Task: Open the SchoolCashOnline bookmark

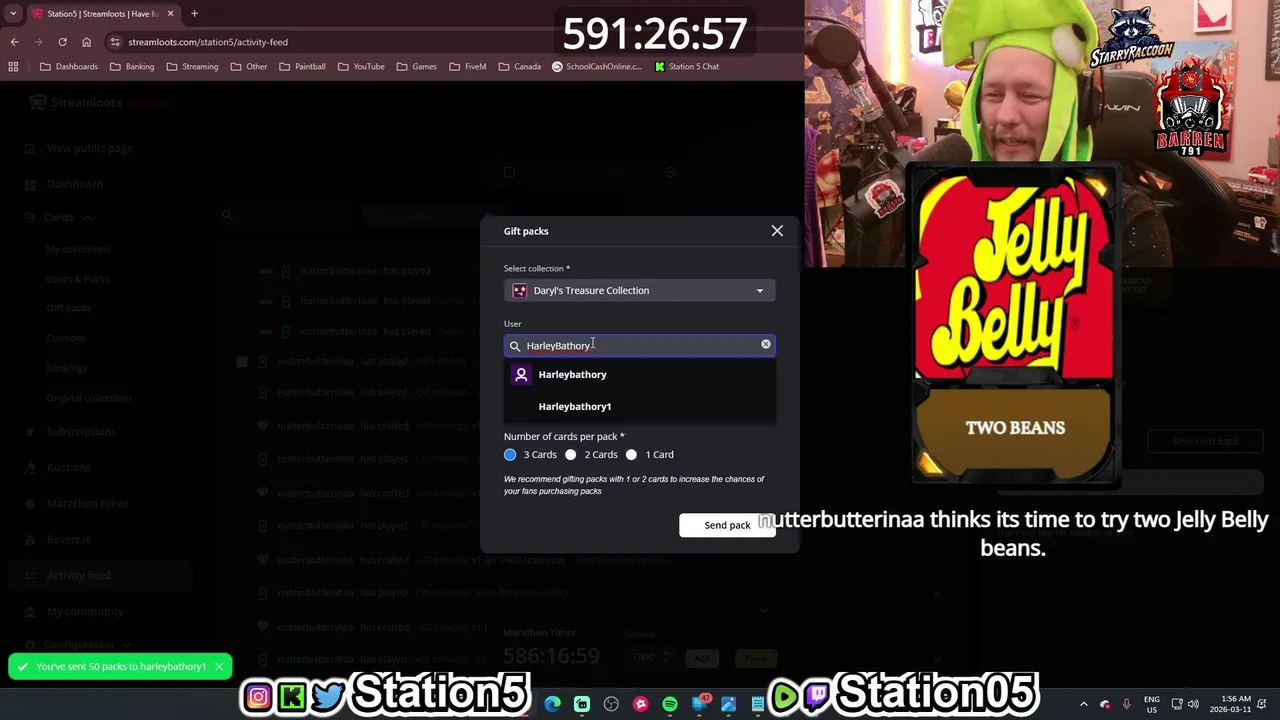Action: 597,67
